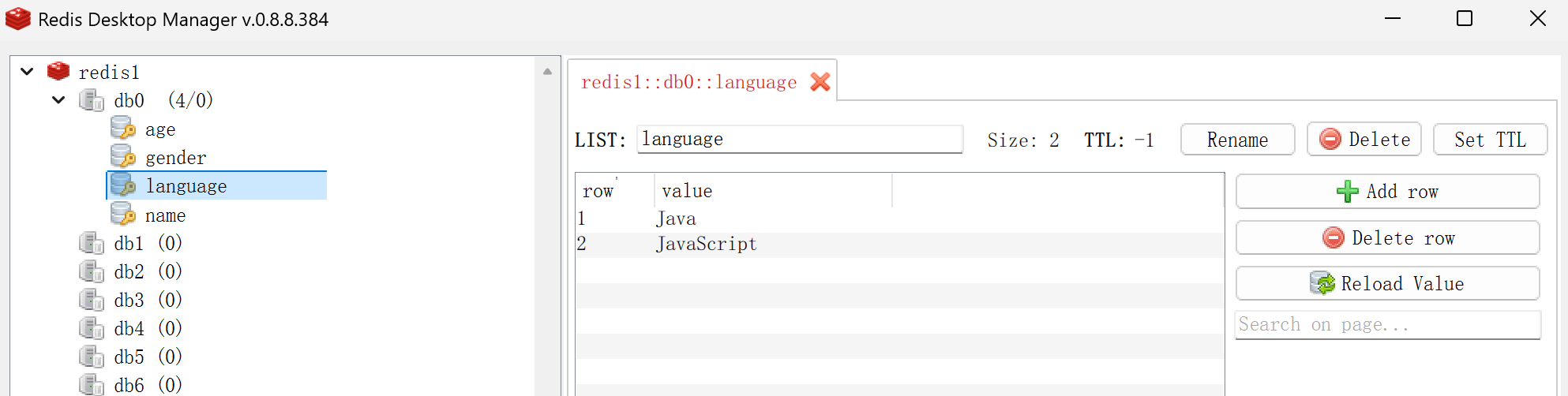The image size is (1568, 396).
Task: Select the language key label
Action: (x=186, y=186)
